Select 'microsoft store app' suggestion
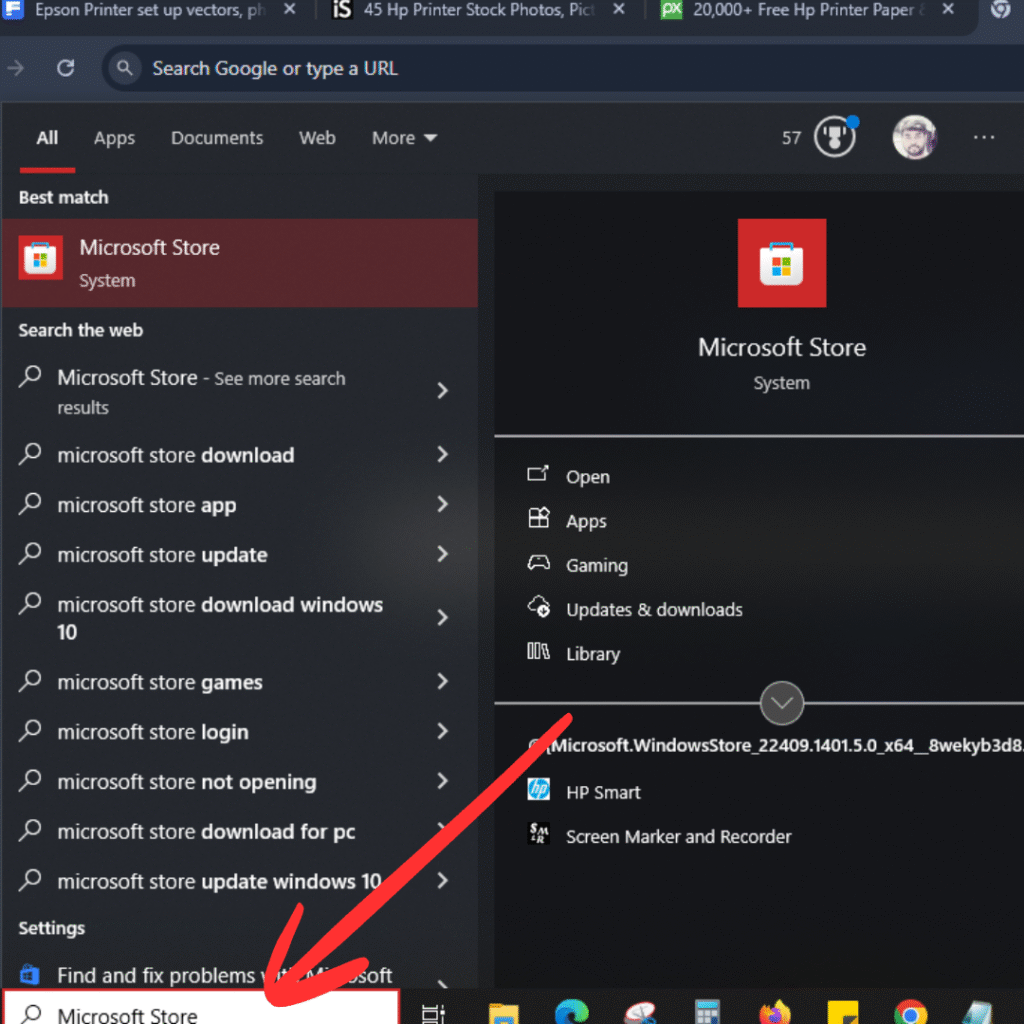 [147, 505]
